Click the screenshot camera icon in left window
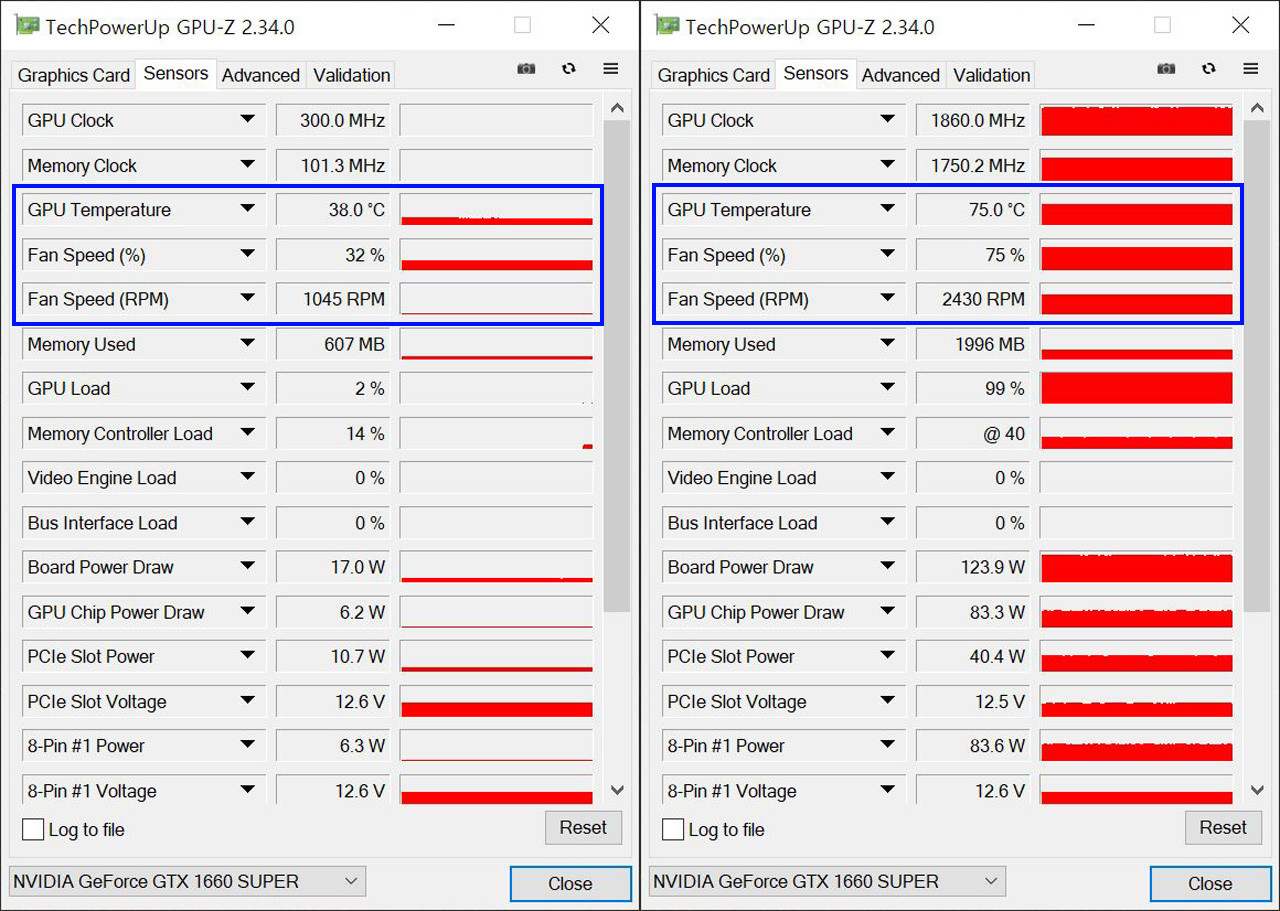Viewport: 1280px width, 911px height. tap(526, 69)
